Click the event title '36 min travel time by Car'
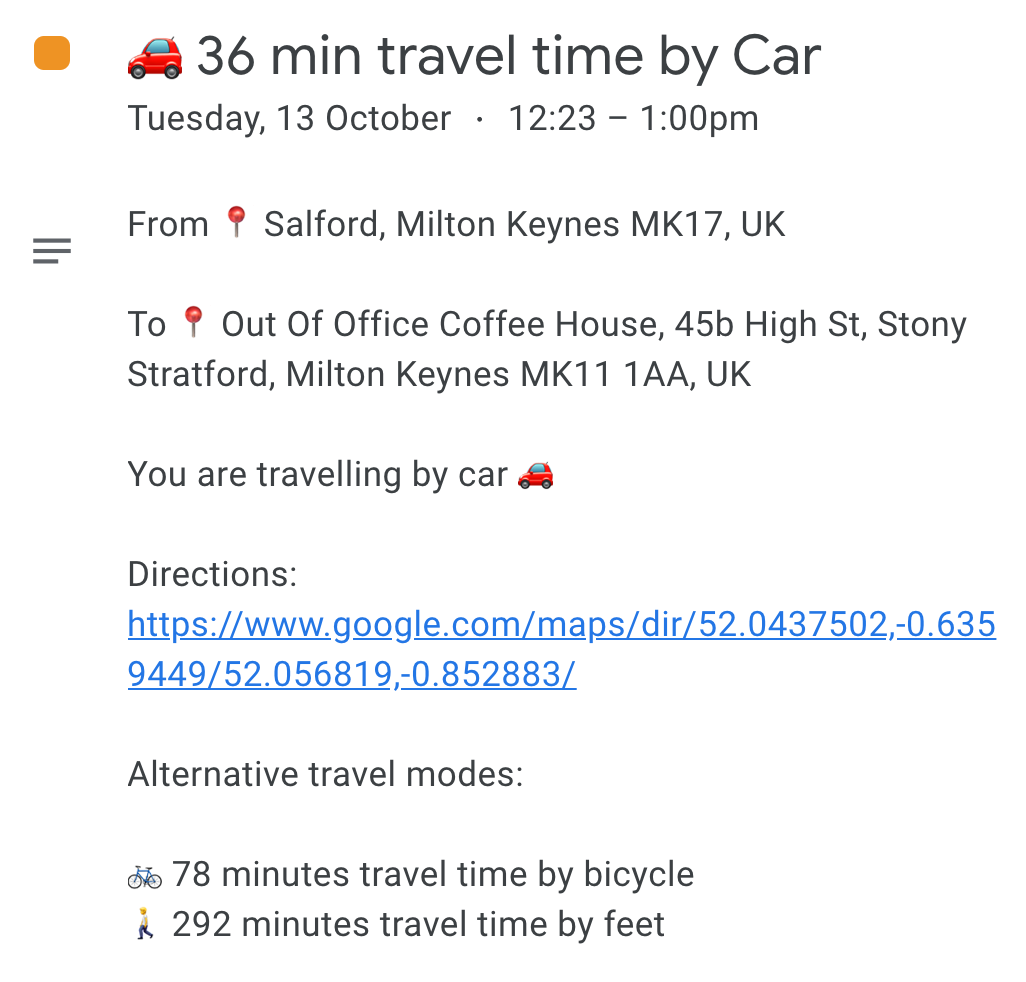This screenshot has height=982, width=1026. (x=508, y=57)
